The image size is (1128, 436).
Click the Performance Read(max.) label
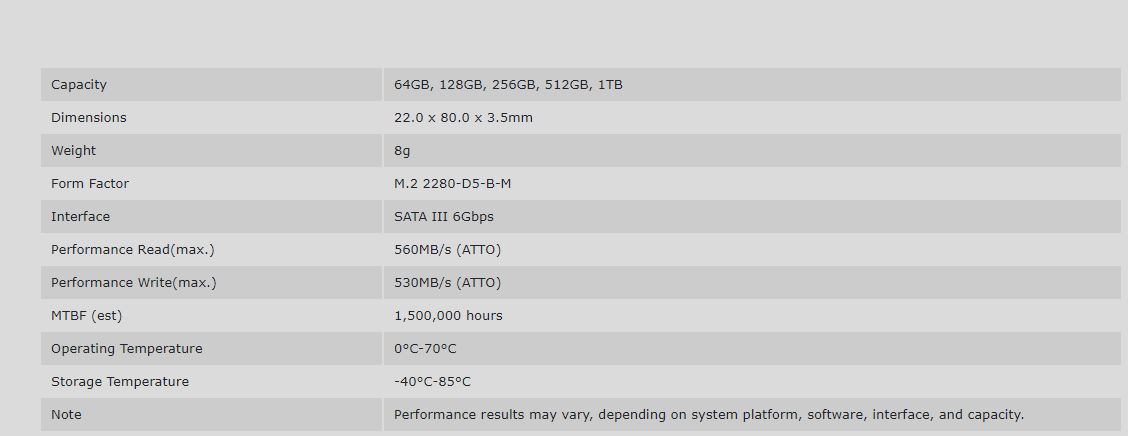[x=132, y=250]
